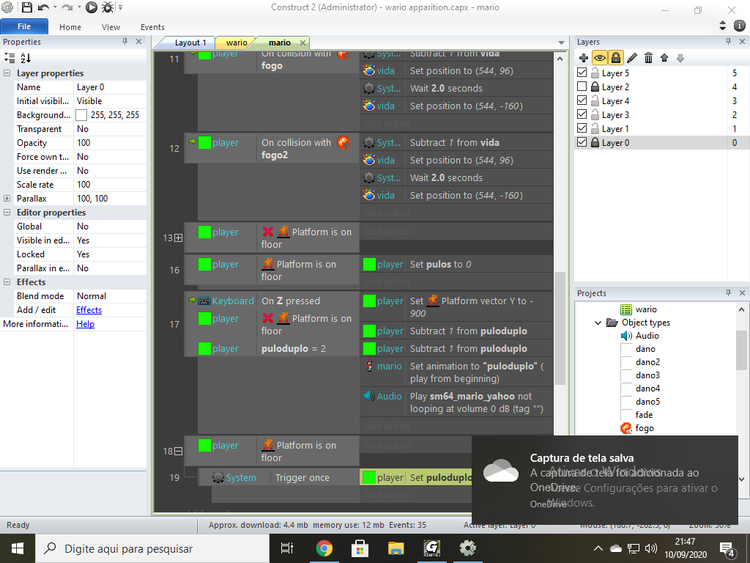
Task: Rename layer with the pencil icon
Action: point(632,58)
